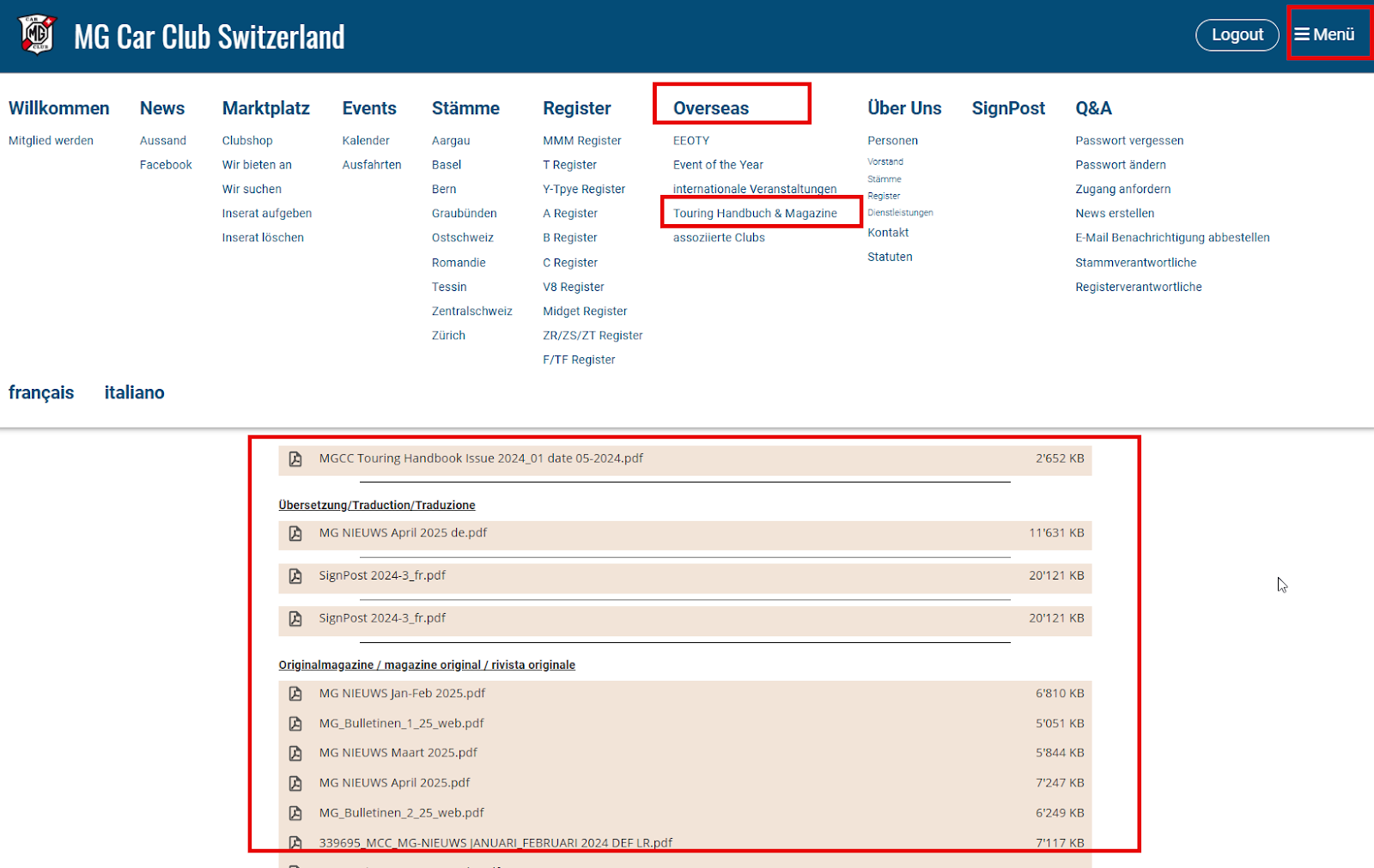The width and height of the screenshot is (1374, 868).
Task: Click PDF icon for MG NIEUWS April 2025 de.pdf
Action: [x=295, y=533]
